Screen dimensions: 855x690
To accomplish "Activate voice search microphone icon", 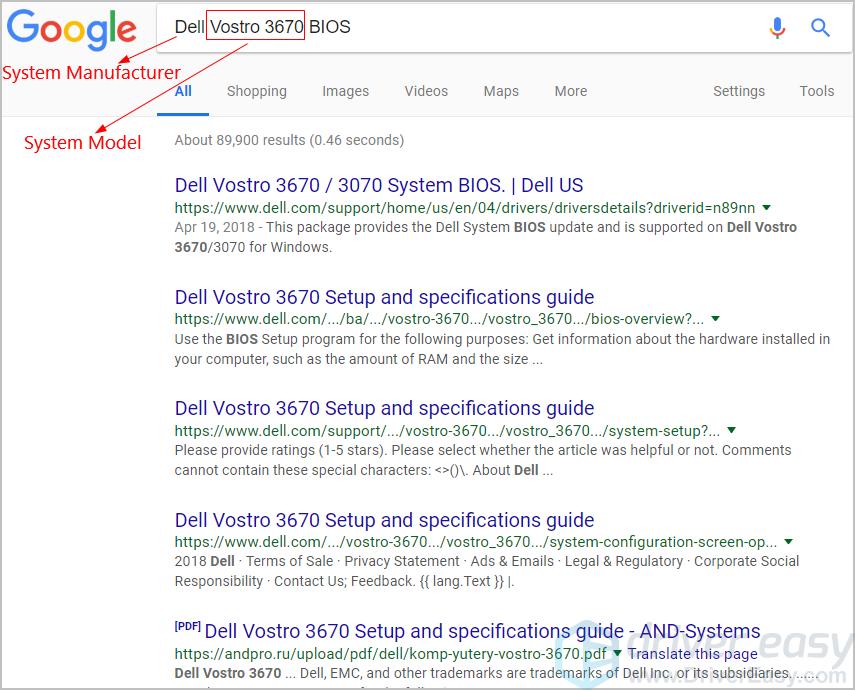I will pos(778,27).
